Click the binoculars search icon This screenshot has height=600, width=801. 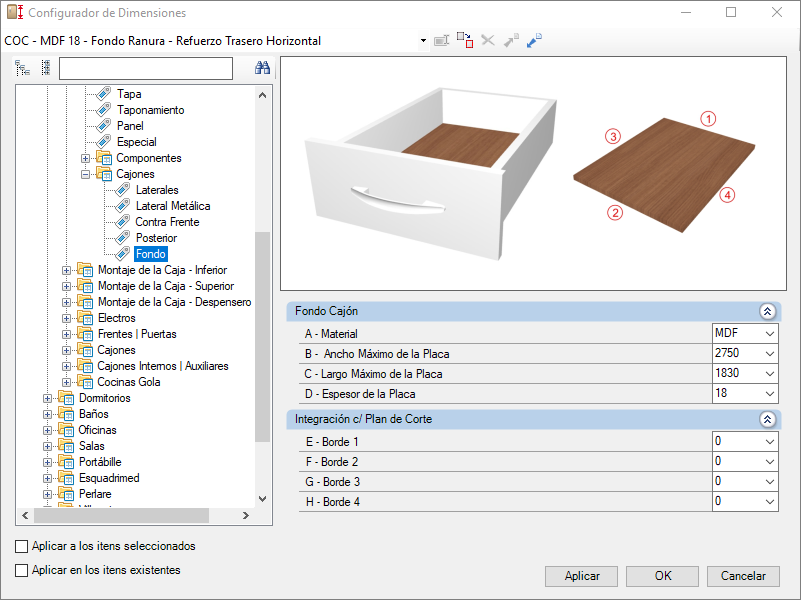262,67
